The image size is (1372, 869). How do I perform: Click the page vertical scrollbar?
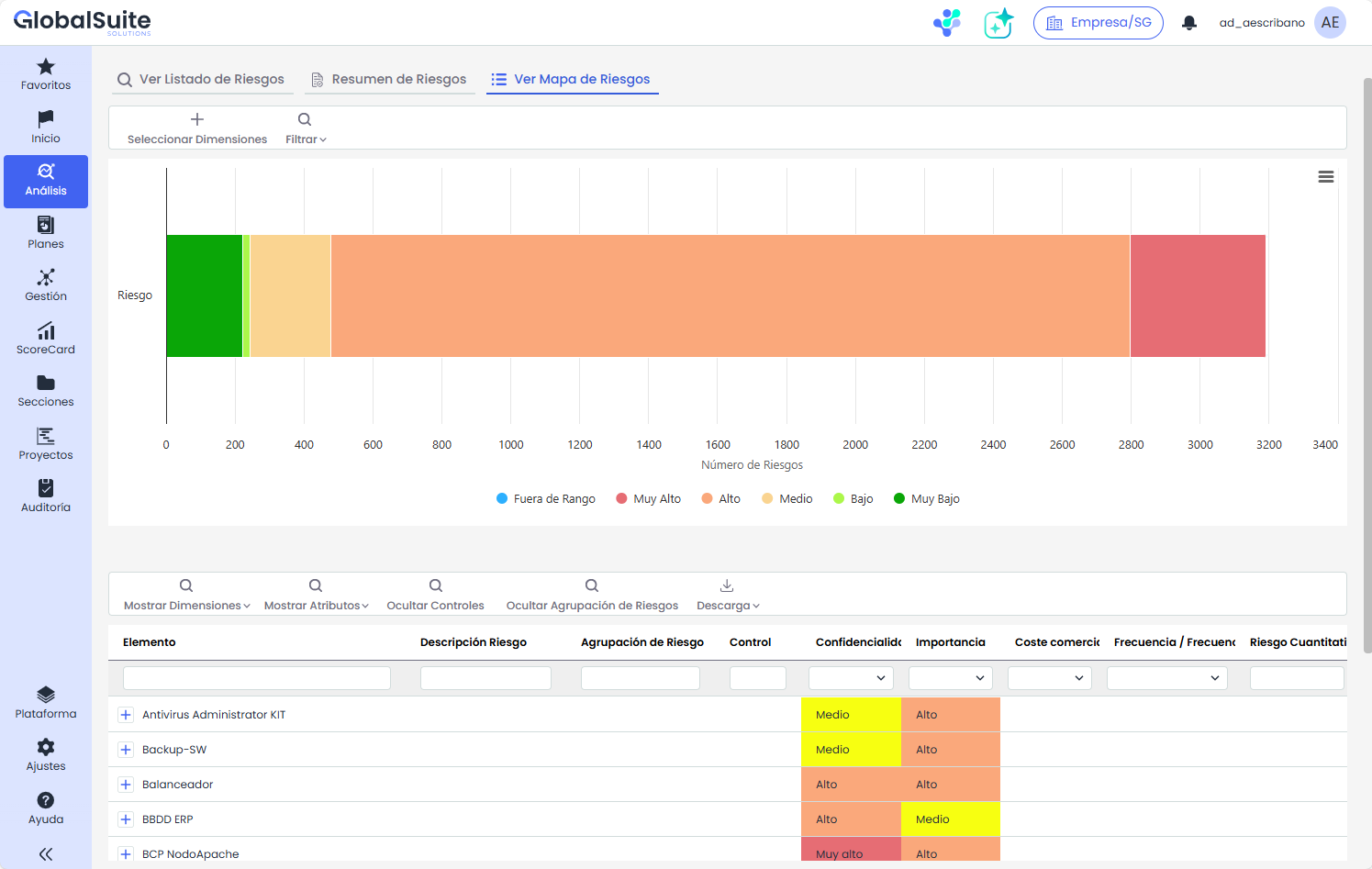[x=1367, y=365]
